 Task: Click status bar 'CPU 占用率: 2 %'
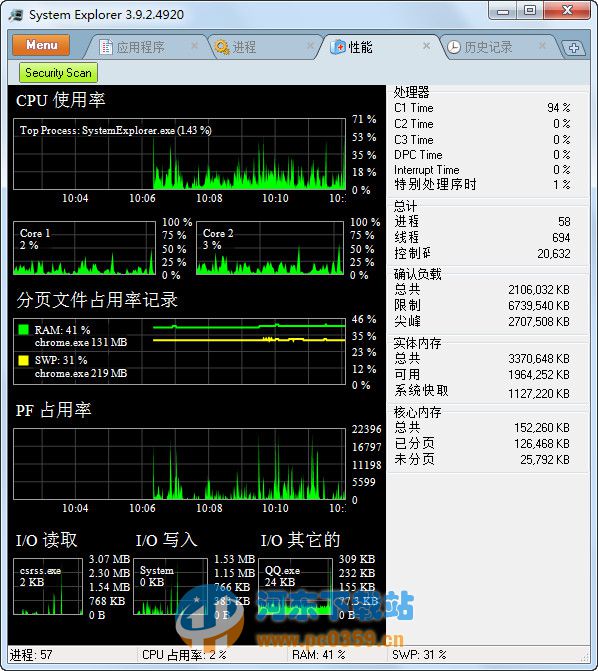184,655
